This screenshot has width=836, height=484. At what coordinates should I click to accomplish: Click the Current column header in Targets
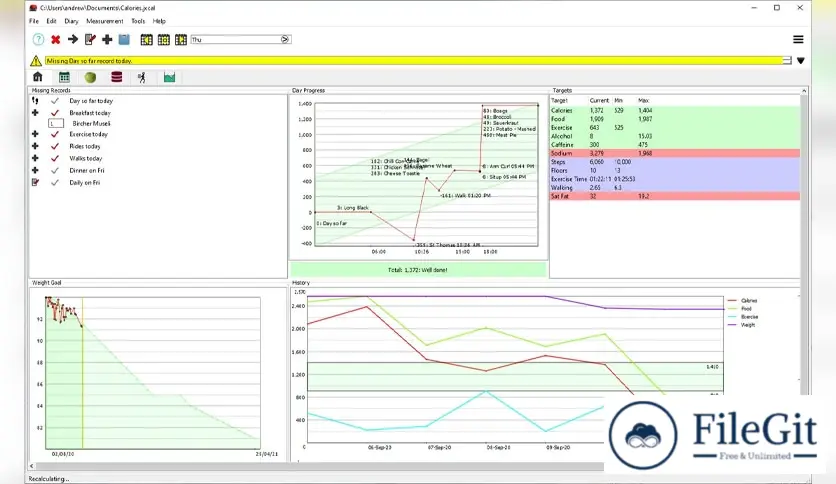coord(599,100)
